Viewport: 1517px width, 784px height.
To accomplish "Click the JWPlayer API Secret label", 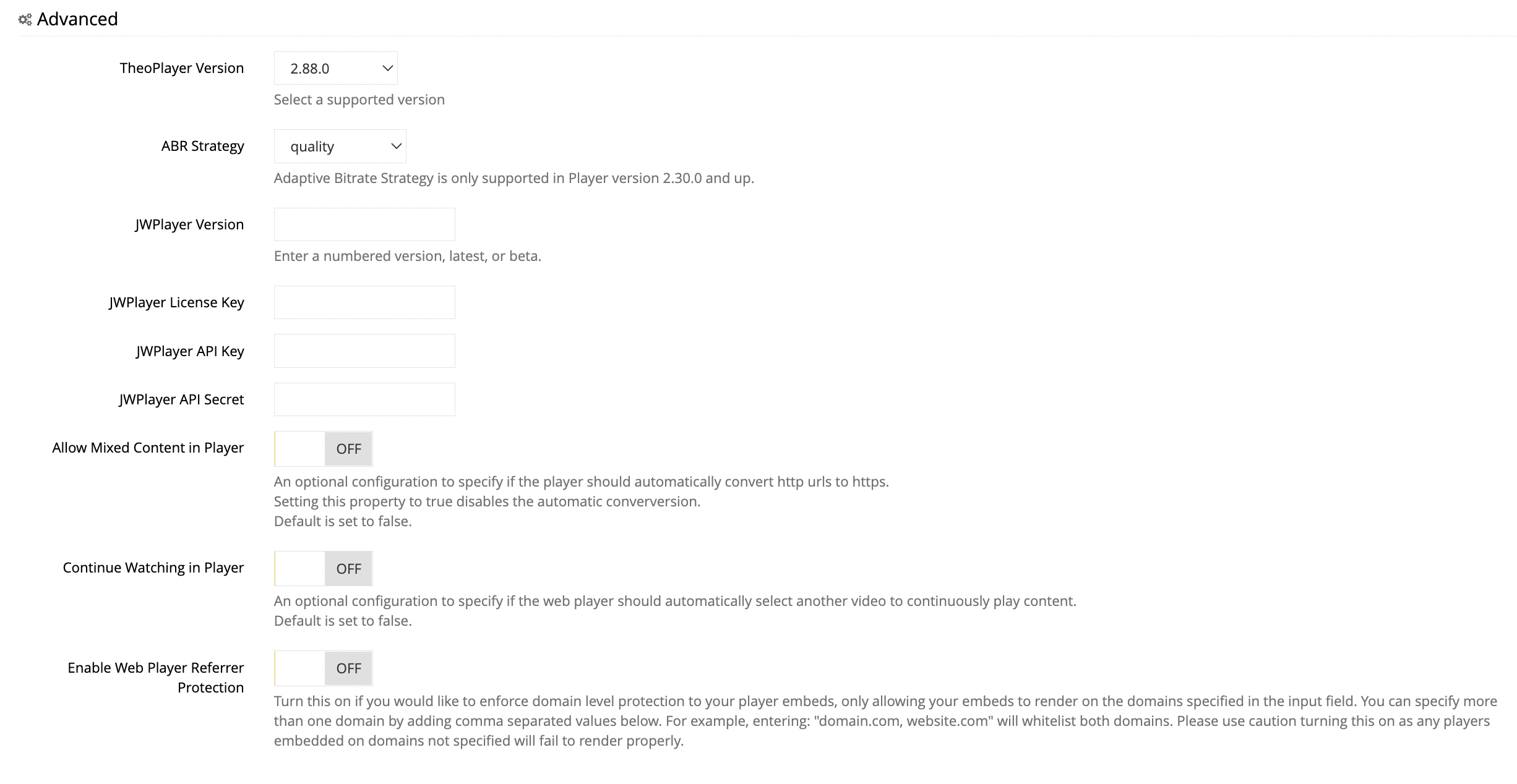I will tap(182, 399).
